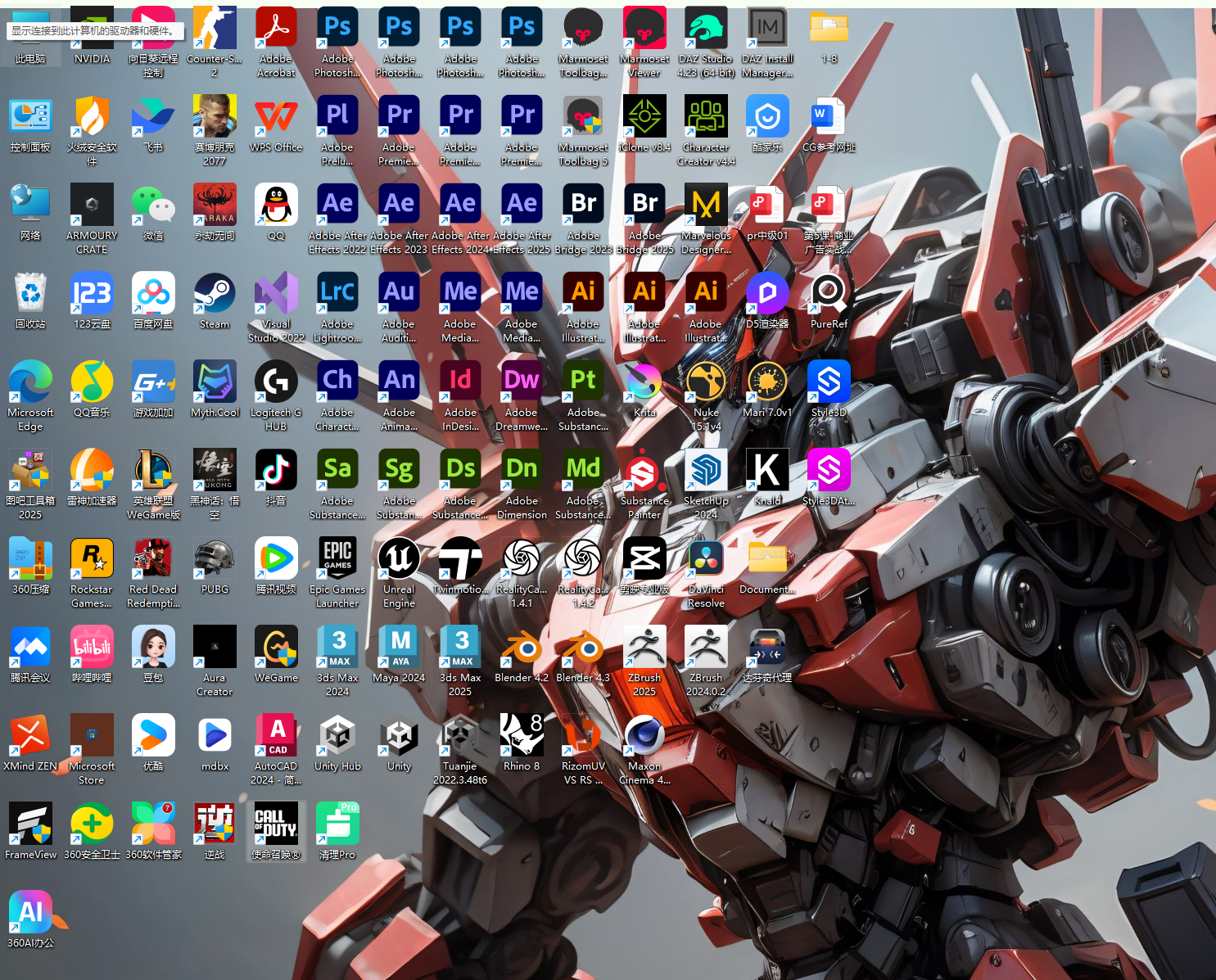This screenshot has height=980, width=1216.
Task: Click the PureRef shortcut icon
Action: click(829, 301)
